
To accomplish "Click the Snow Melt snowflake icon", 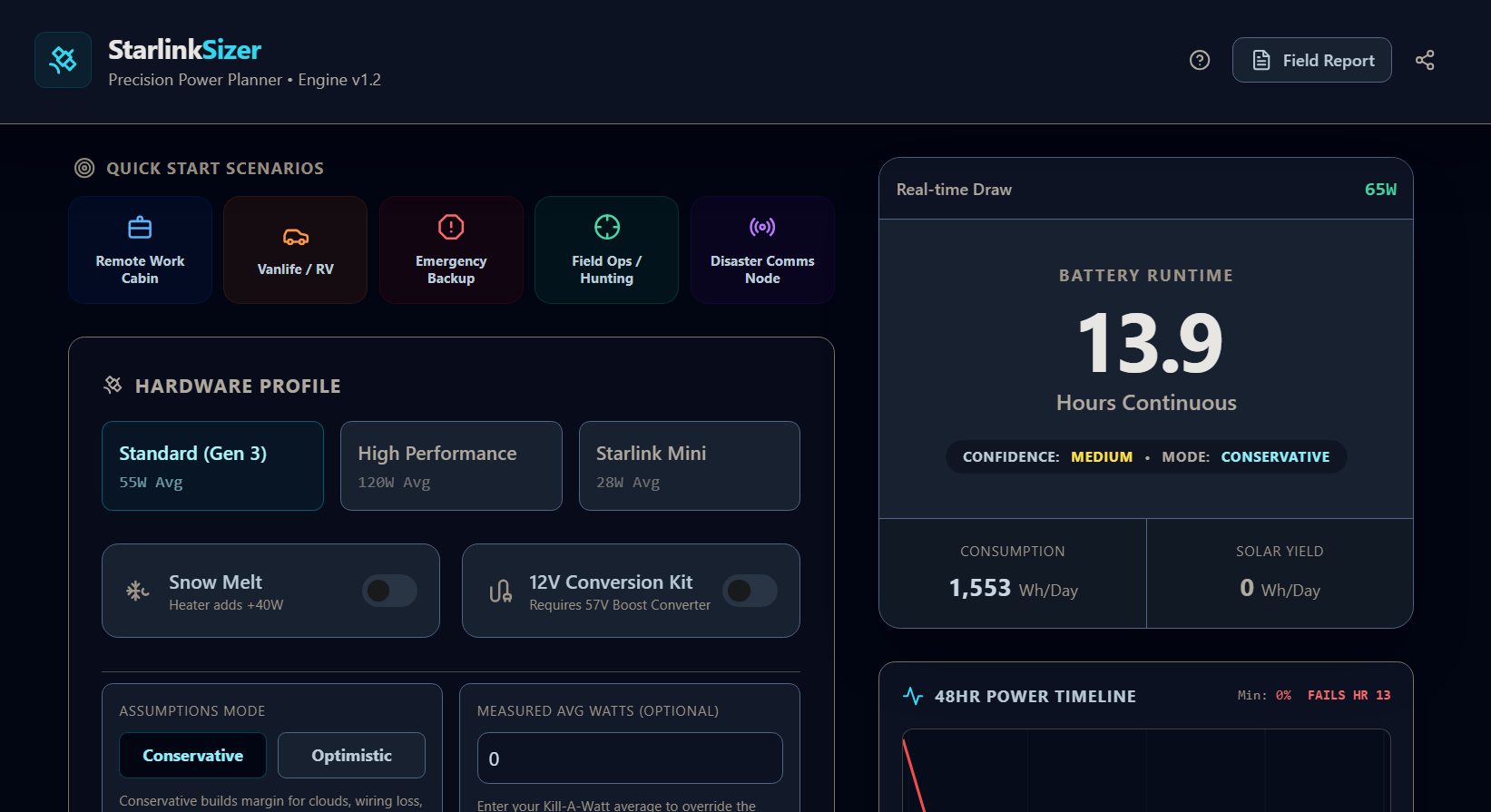I will (137, 592).
